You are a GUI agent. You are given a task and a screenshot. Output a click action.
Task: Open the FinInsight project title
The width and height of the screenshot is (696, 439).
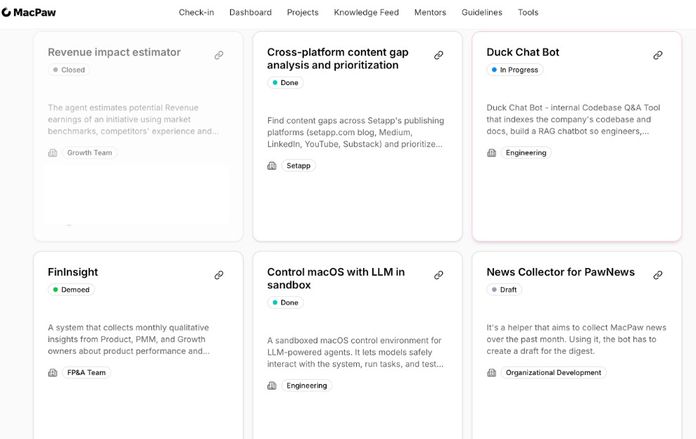coord(73,272)
